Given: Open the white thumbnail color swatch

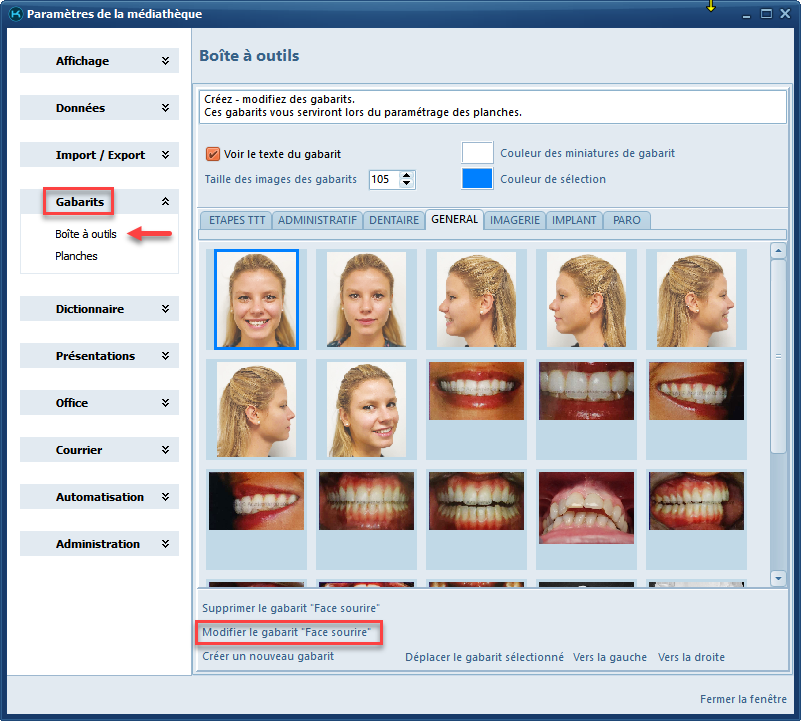Looking at the screenshot, I should [477, 153].
